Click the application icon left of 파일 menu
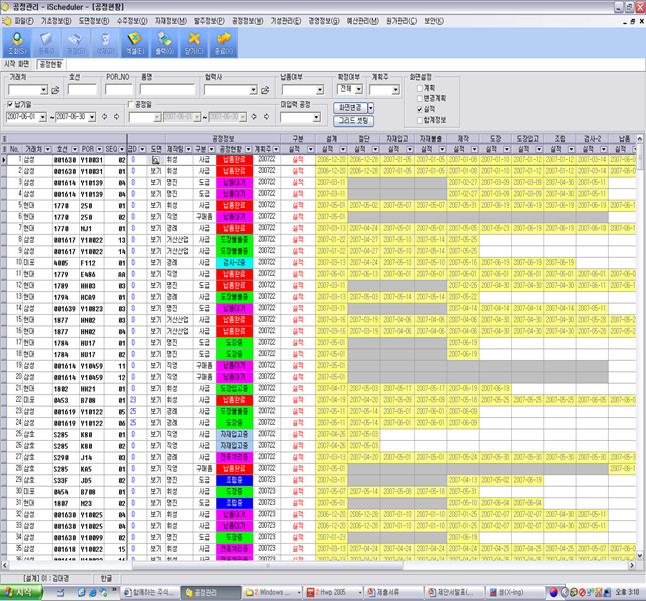 click(x=7, y=21)
